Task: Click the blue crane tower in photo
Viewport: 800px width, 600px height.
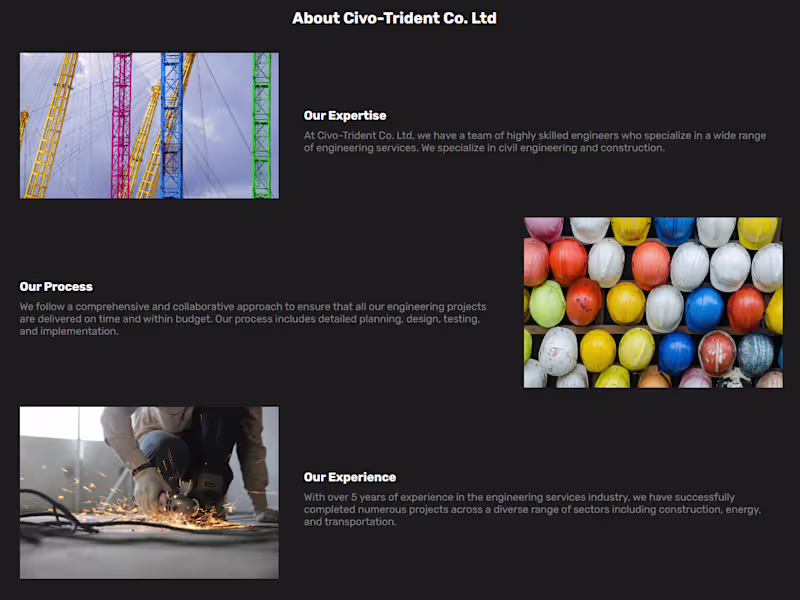Action: click(171, 126)
